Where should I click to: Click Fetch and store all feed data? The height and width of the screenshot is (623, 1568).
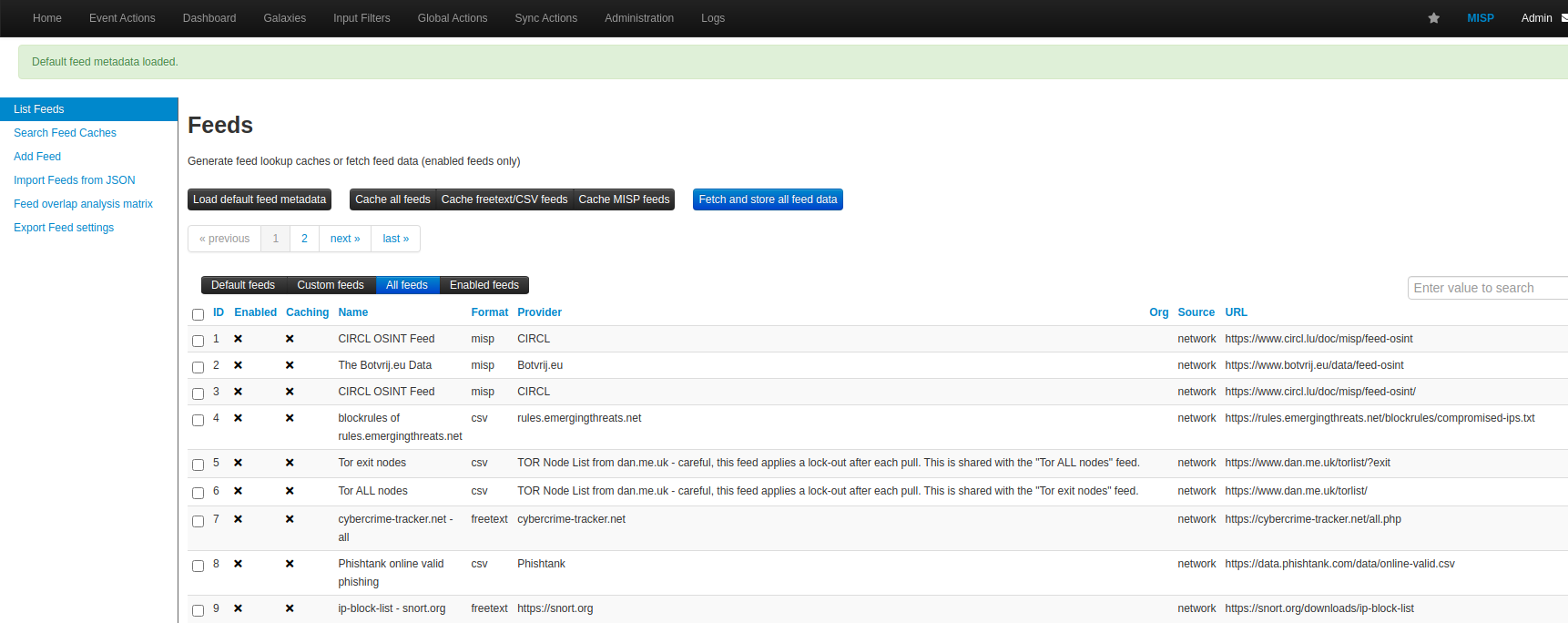coord(768,199)
